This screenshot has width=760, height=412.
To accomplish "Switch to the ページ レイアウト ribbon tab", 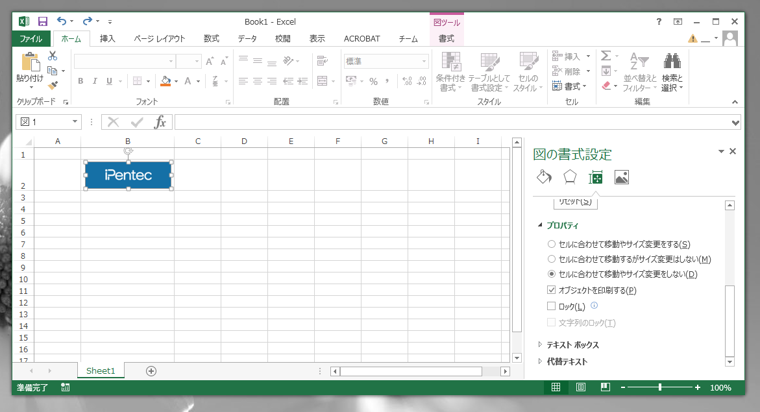I will click(x=159, y=39).
